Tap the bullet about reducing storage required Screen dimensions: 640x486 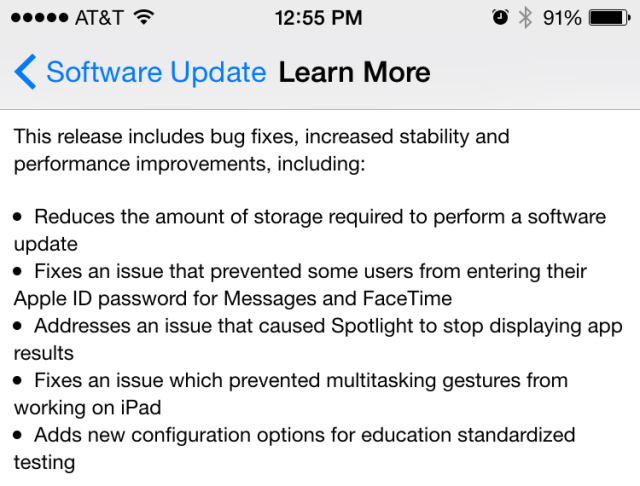pos(310,230)
